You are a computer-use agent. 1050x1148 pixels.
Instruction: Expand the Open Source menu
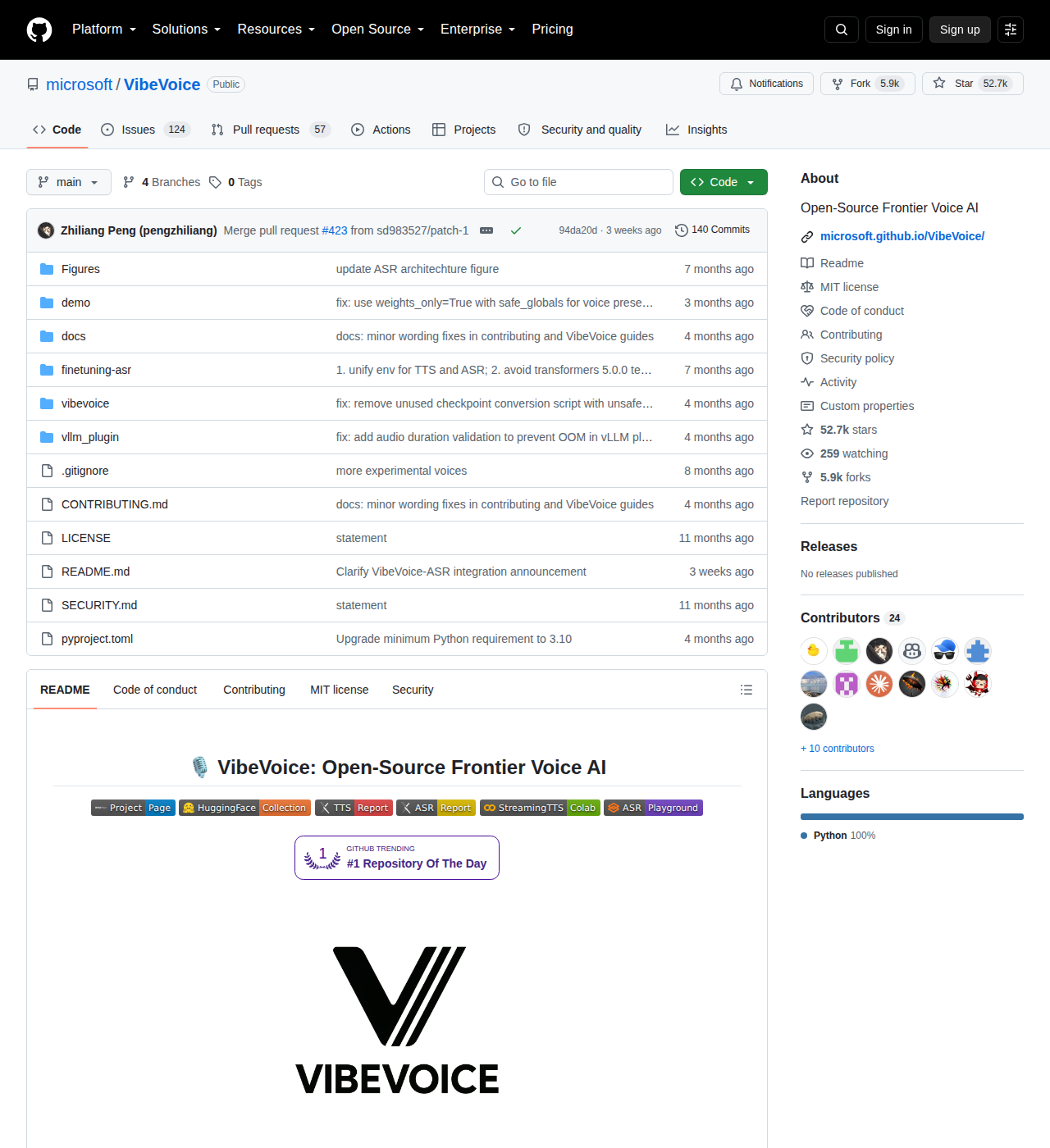378,30
